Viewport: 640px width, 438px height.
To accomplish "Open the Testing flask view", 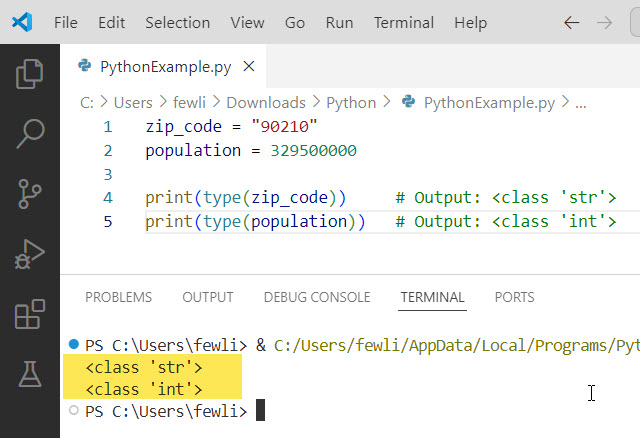I will pos(30,374).
